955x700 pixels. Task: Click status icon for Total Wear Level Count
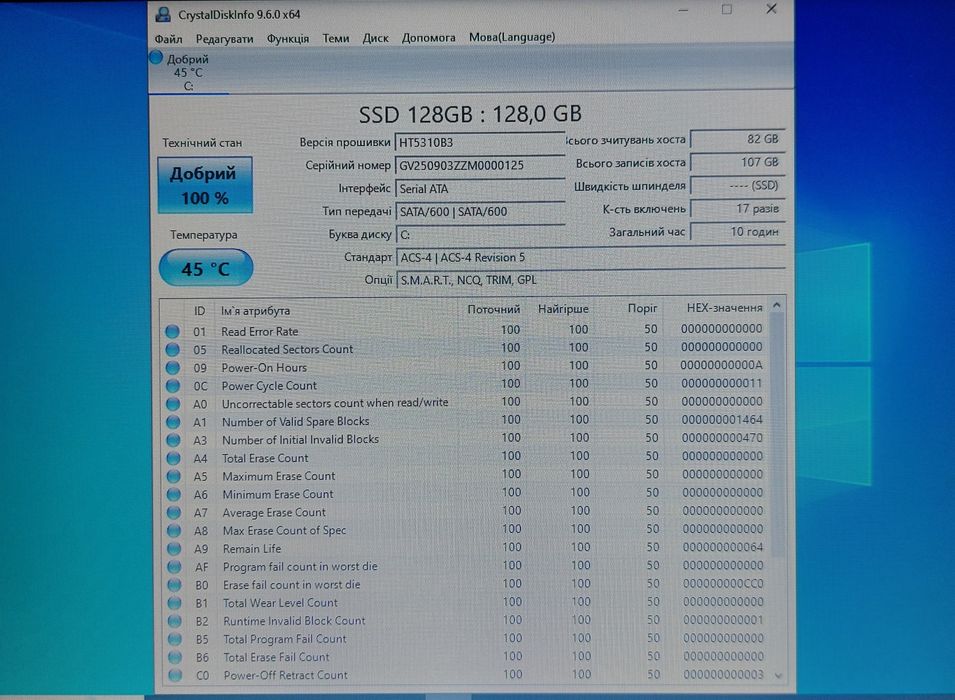pos(175,603)
